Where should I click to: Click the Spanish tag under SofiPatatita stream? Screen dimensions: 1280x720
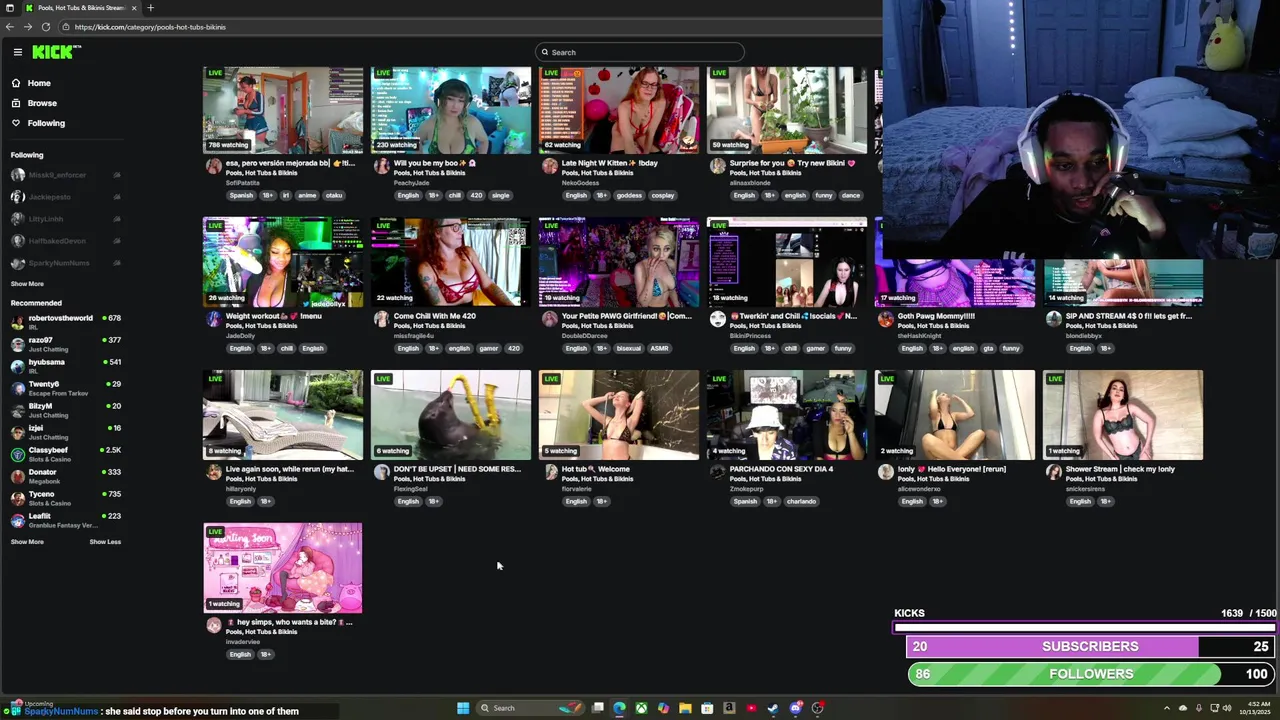tap(241, 195)
